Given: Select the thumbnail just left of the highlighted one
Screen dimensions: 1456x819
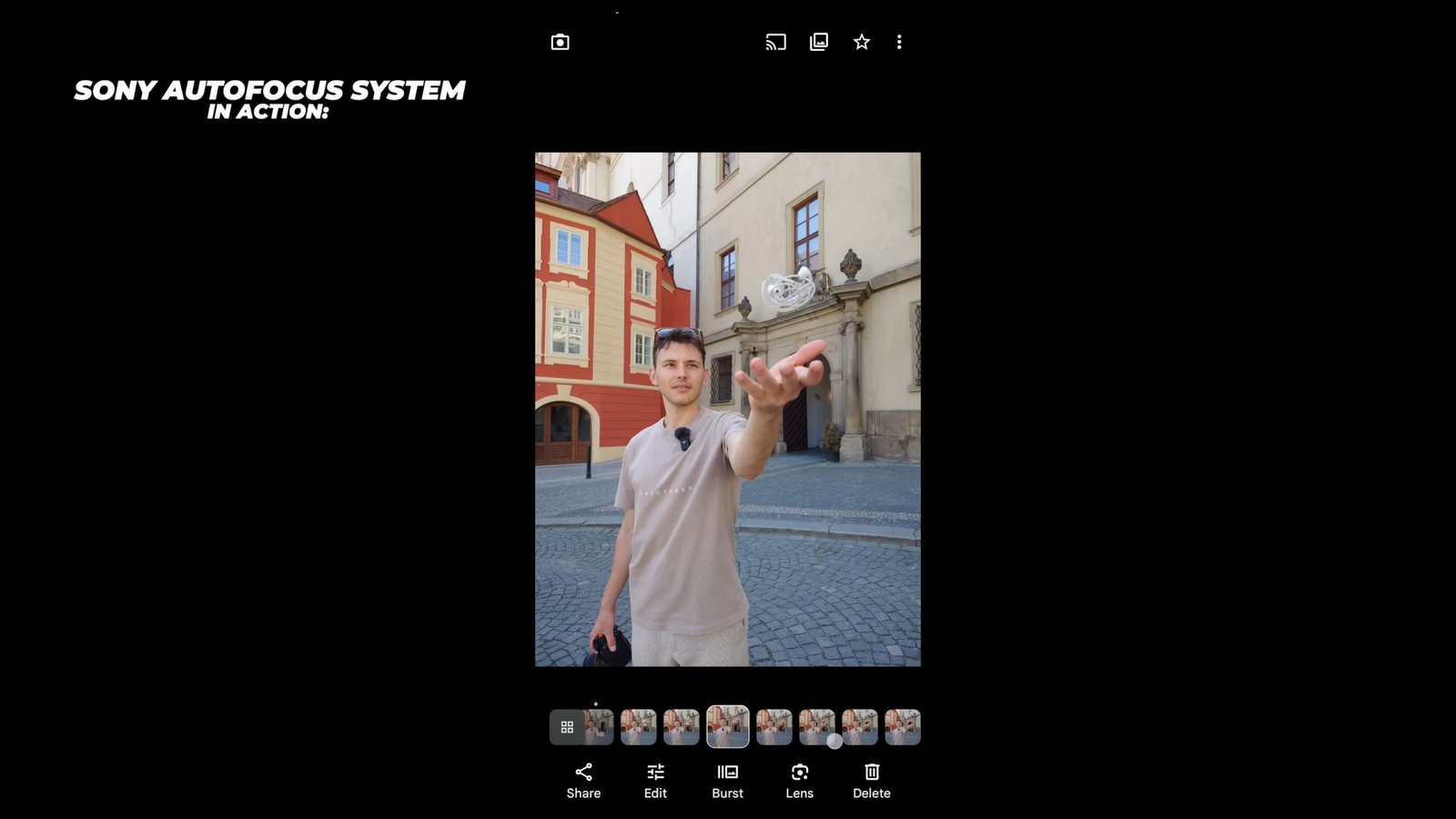Looking at the screenshot, I should click(x=682, y=727).
